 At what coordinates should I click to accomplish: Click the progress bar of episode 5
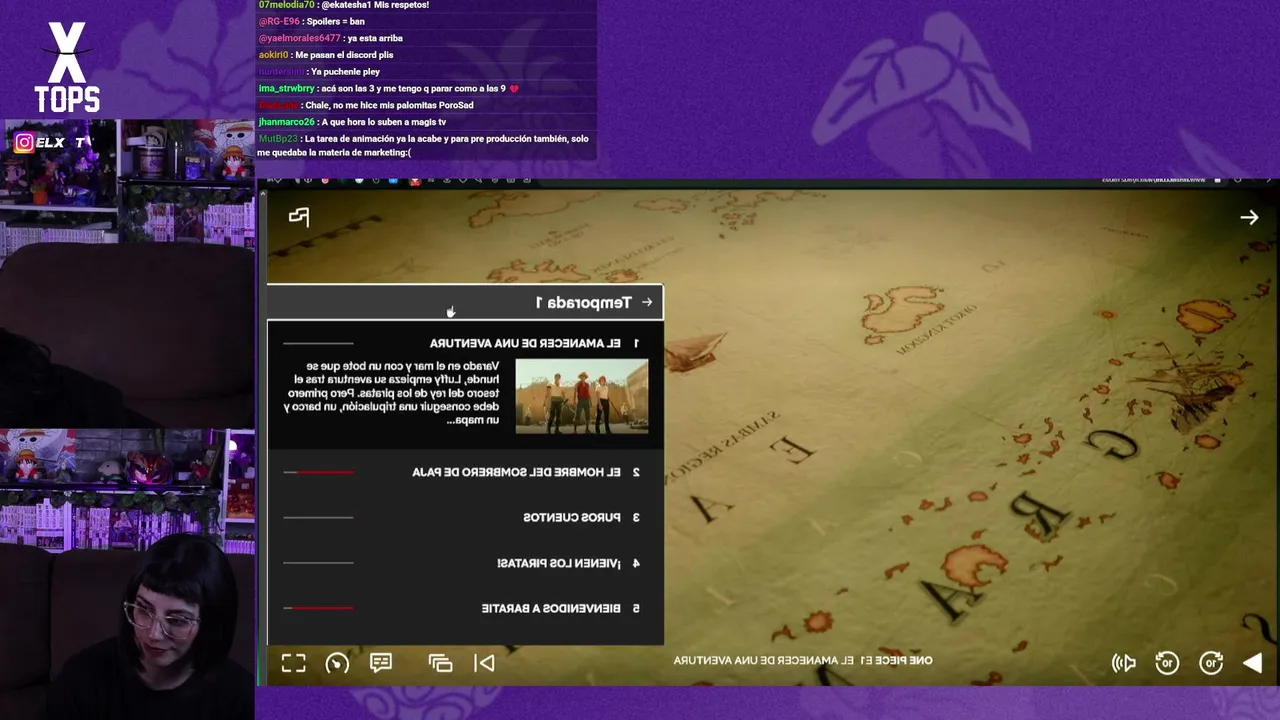coord(318,608)
